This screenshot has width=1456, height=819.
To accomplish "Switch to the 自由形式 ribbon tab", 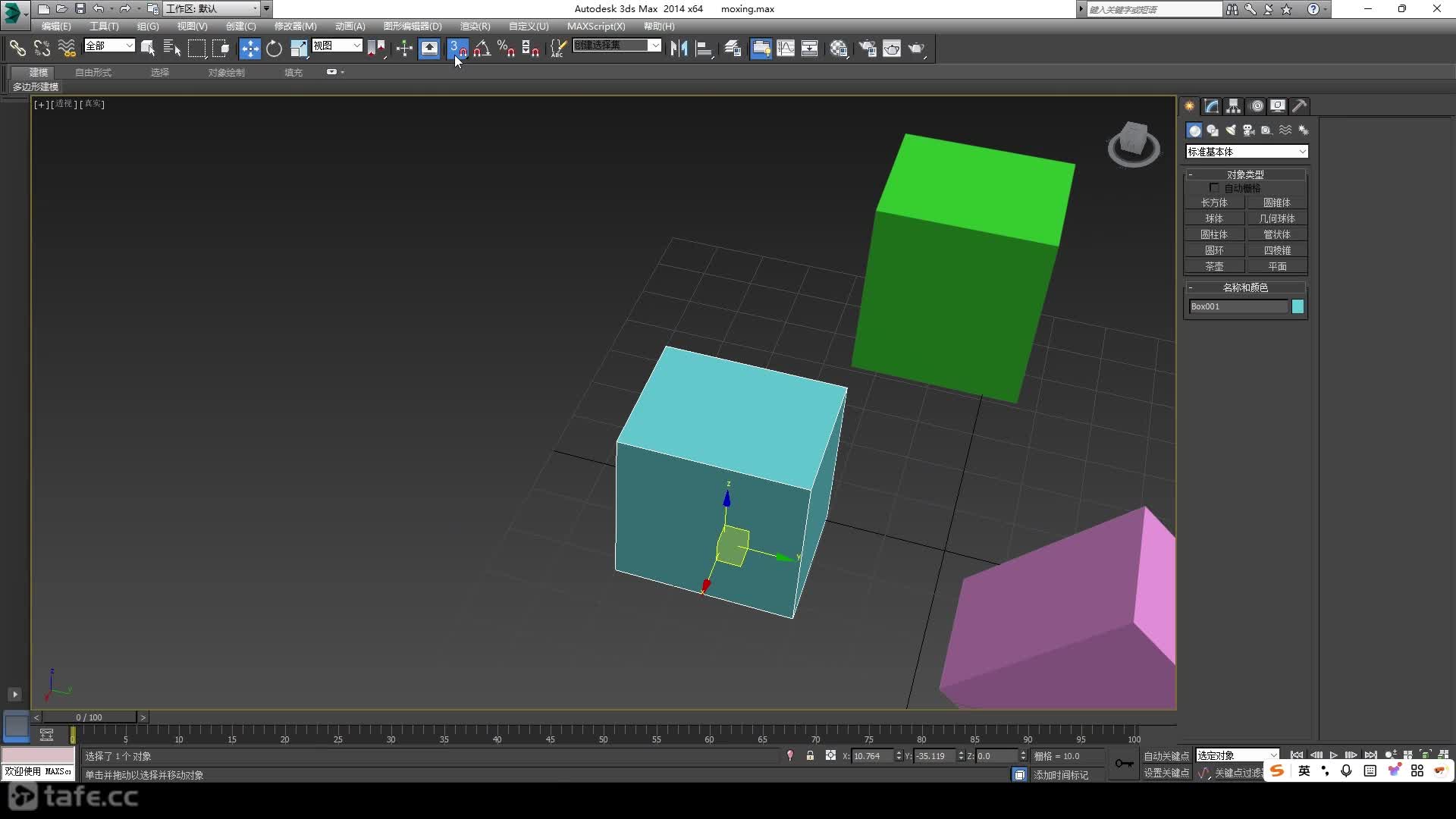I will (x=93, y=73).
